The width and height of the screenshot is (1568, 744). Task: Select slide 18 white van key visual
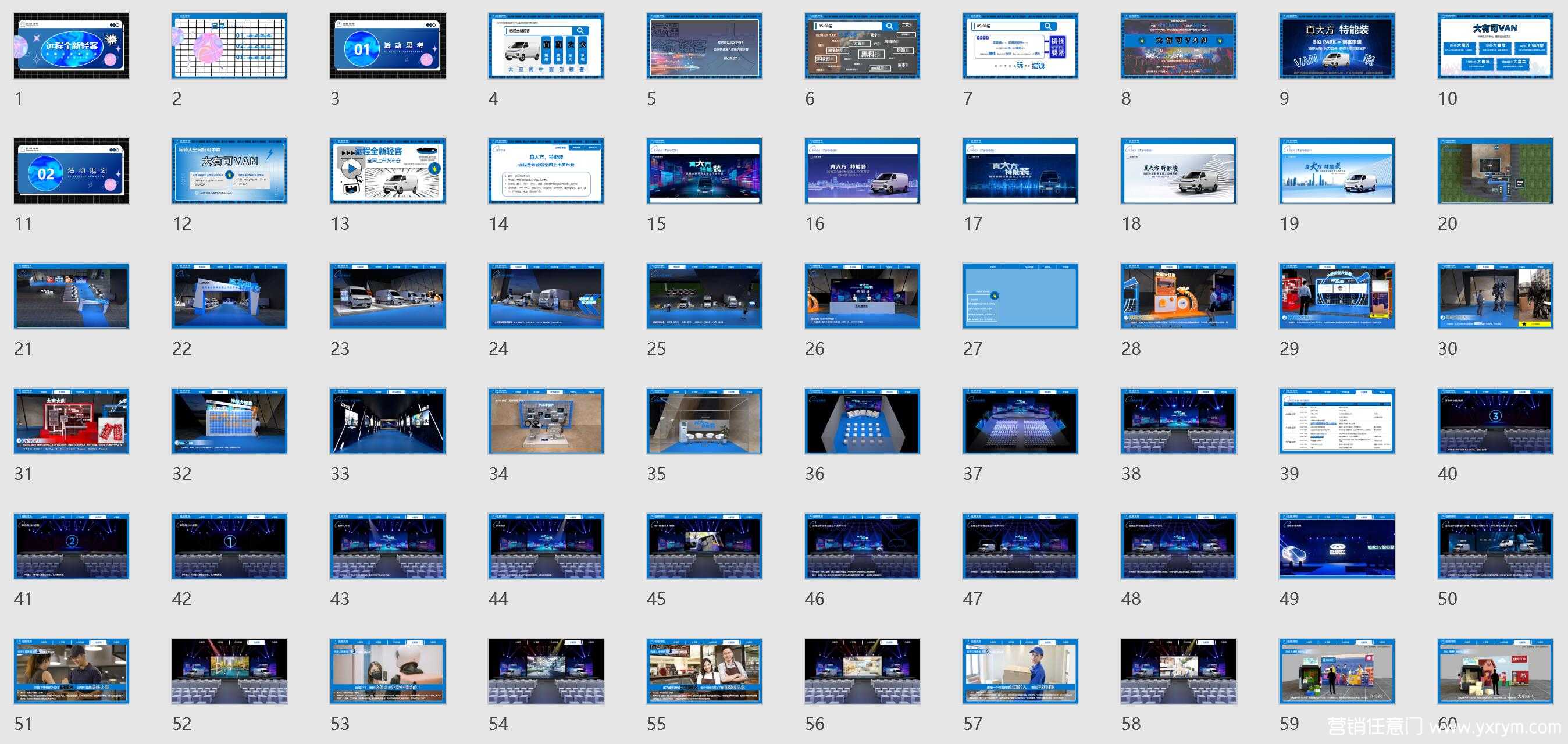coord(1179,171)
